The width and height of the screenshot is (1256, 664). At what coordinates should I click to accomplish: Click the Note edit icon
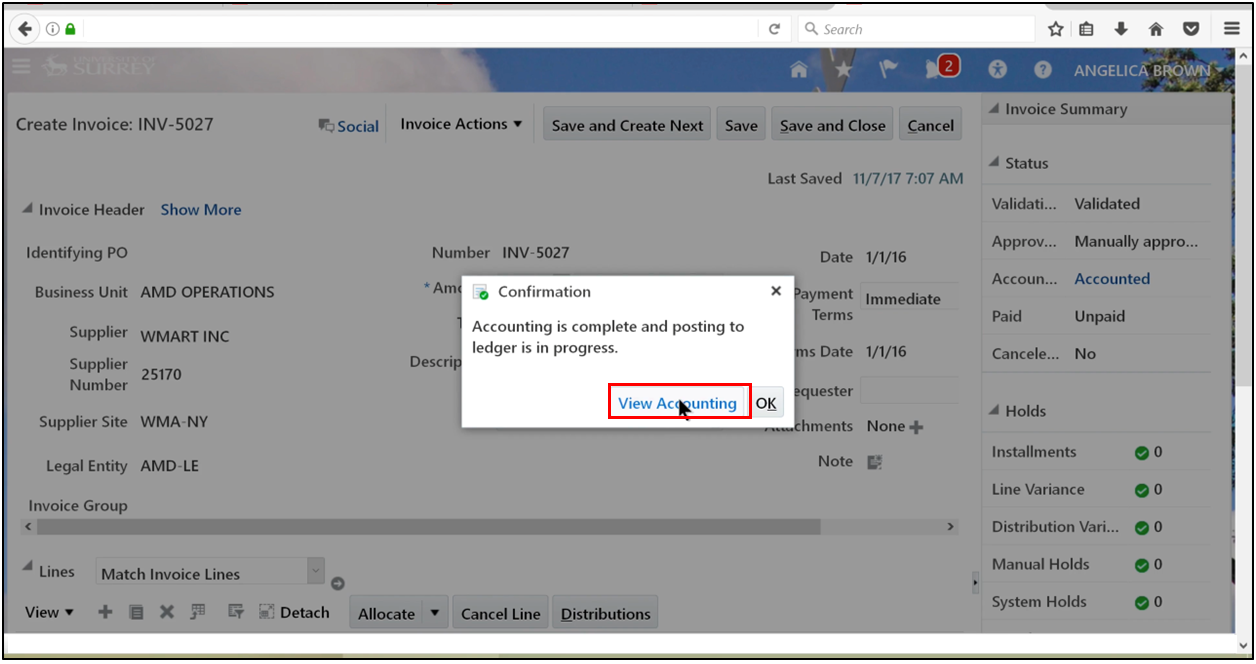(x=874, y=462)
